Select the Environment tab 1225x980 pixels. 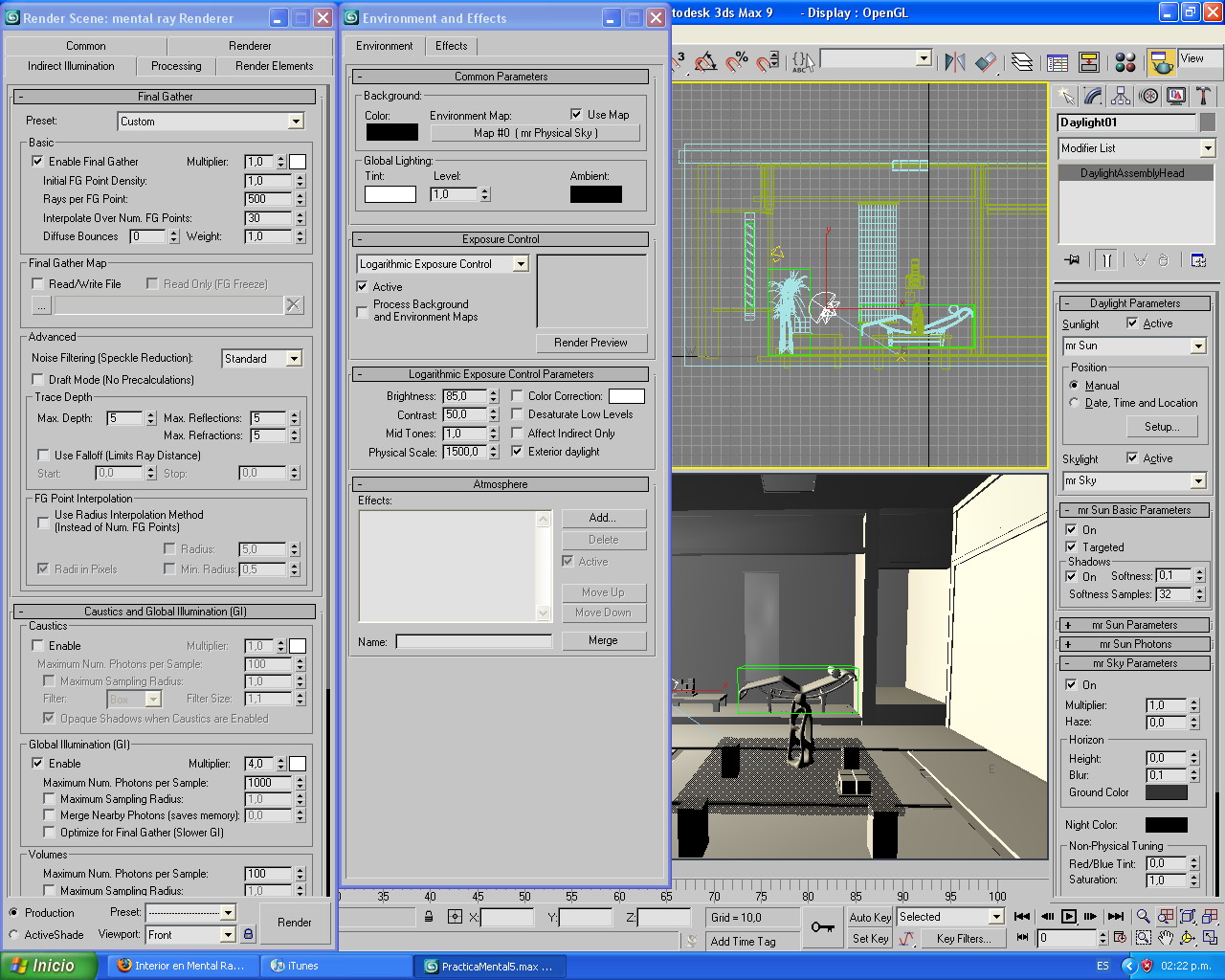point(385,46)
